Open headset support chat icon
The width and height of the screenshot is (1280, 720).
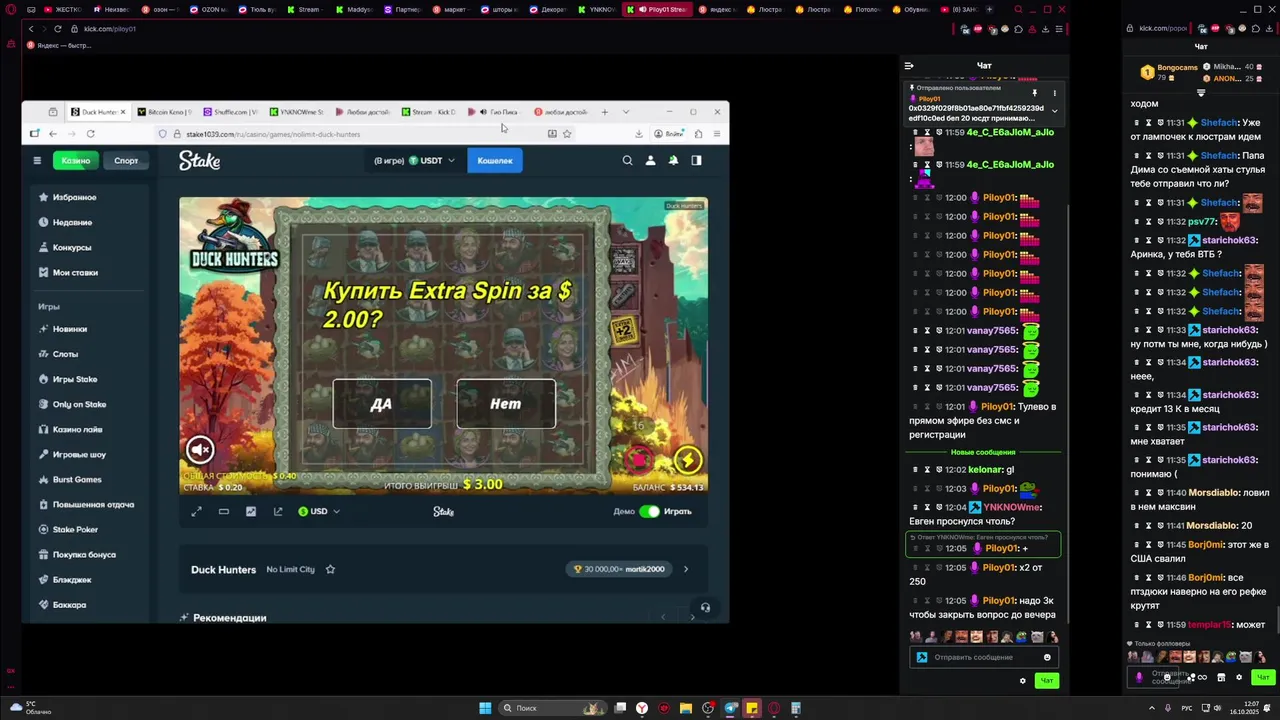[705, 607]
